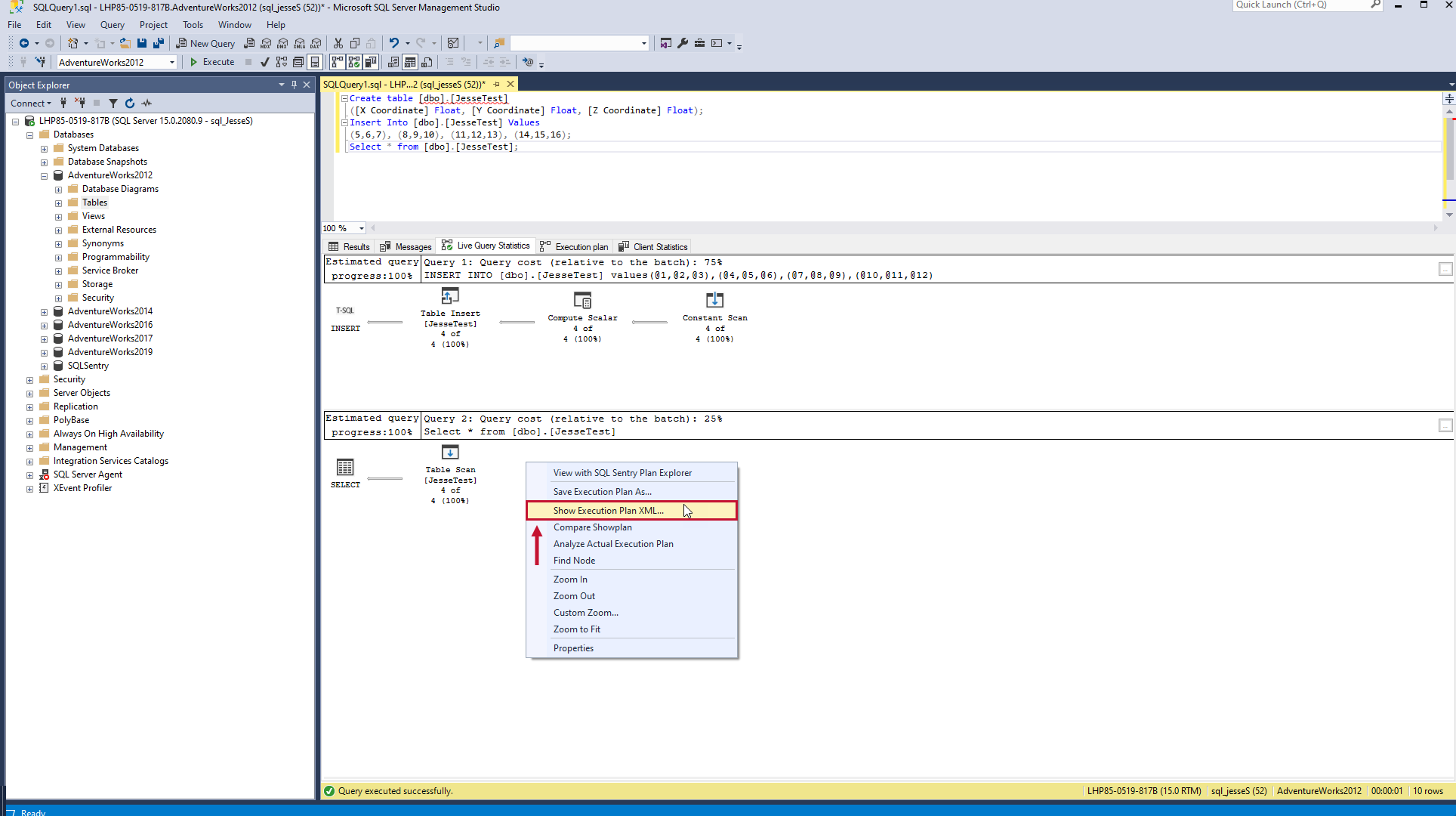Open the AdventureWorks2012 database dropdown
1456x816 pixels.
coord(171,62)
